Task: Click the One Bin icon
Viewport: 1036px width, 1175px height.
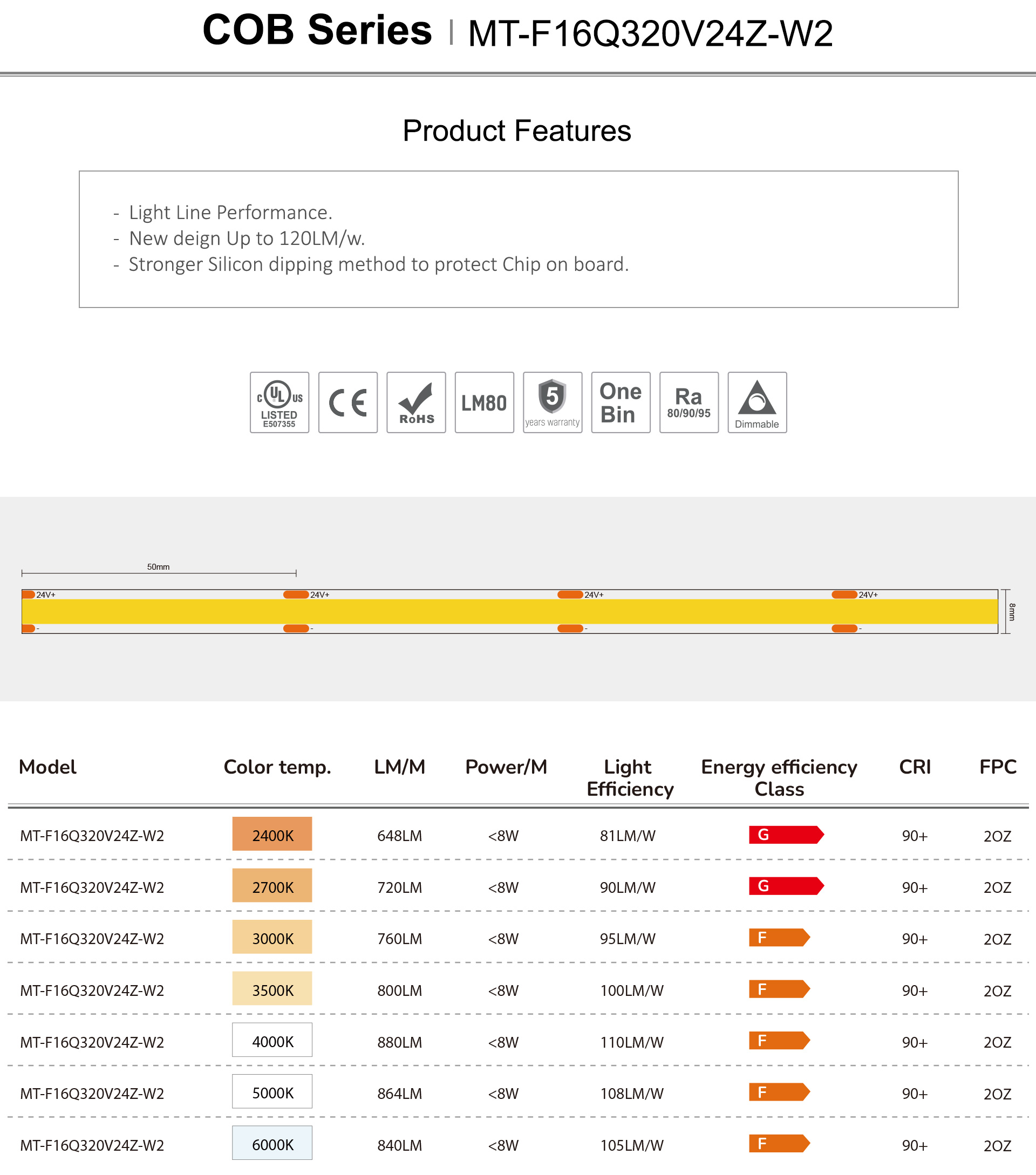Action: pos(621,402)
